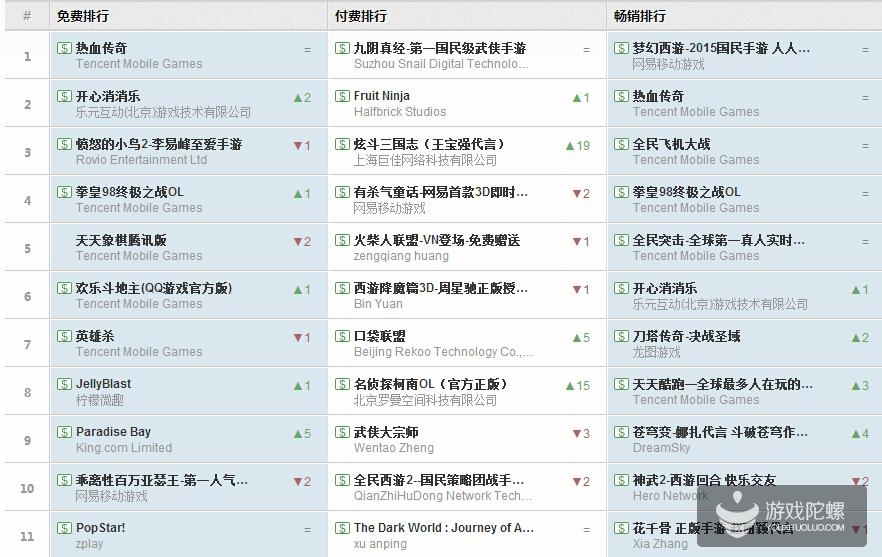Image resolution: width=882 pixels, height=557 pixels.
Task: Click the $ icon beside 热血传奇 in free ranking
Action: [x=64, y=48]
